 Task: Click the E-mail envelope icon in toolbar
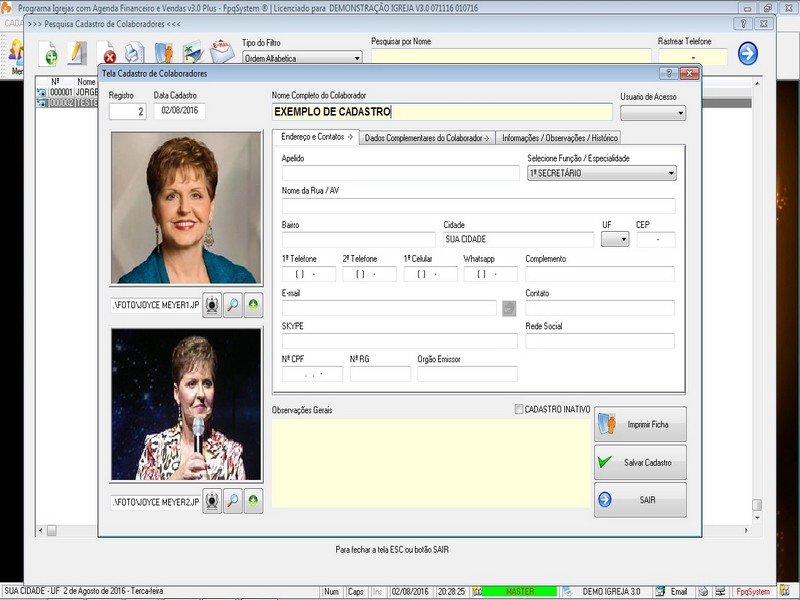pos(222,52)
